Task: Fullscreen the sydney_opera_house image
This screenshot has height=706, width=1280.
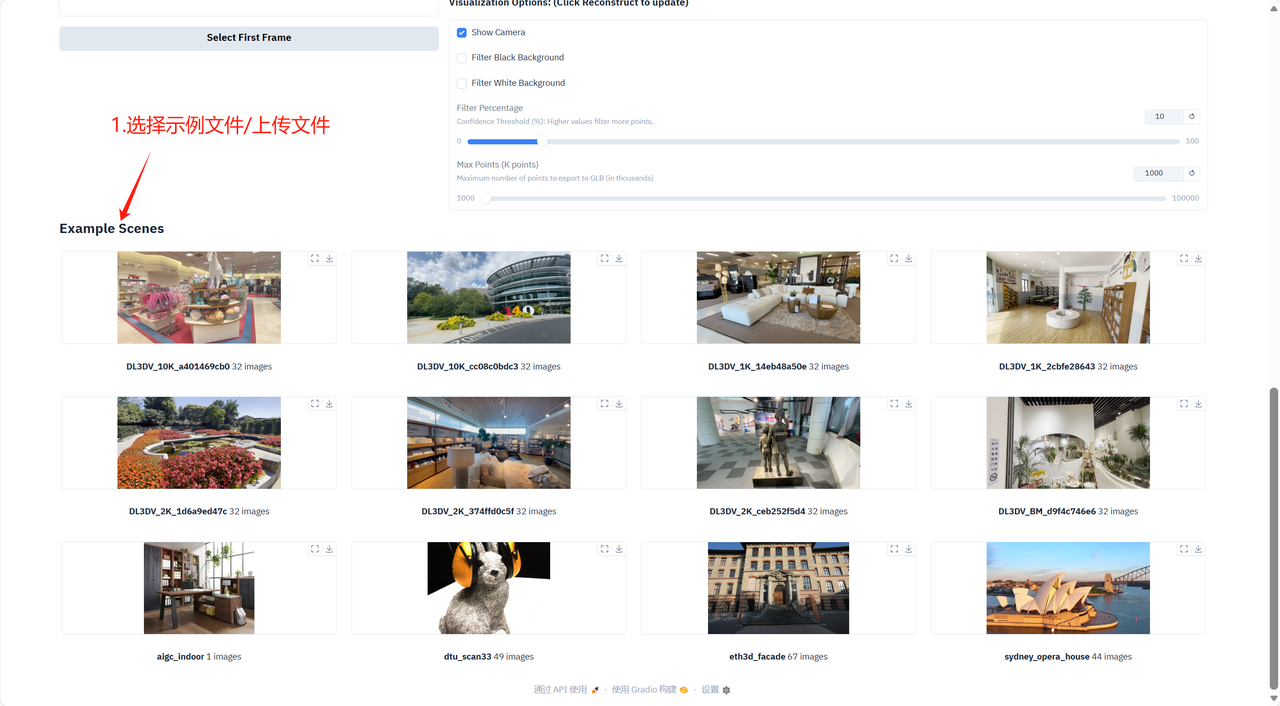Action: (x=1184, y=549)
